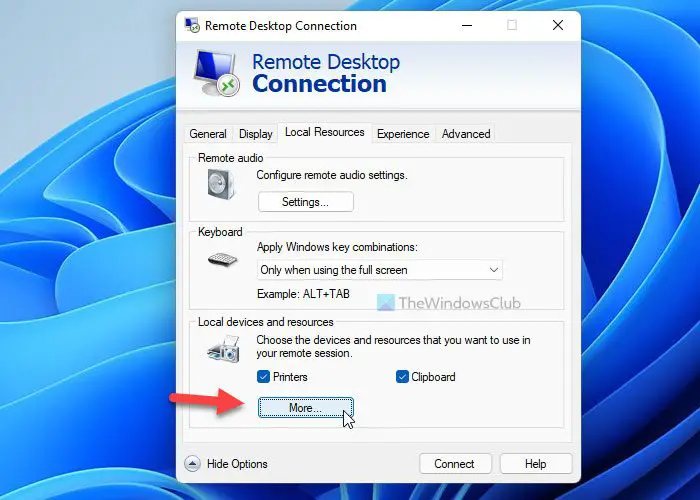Image resolution: width=700 pixels, height=500 pixels.
Task: Click the Clipboard checkbox label text
Action: pyautogui.click(x=433, y=377)
